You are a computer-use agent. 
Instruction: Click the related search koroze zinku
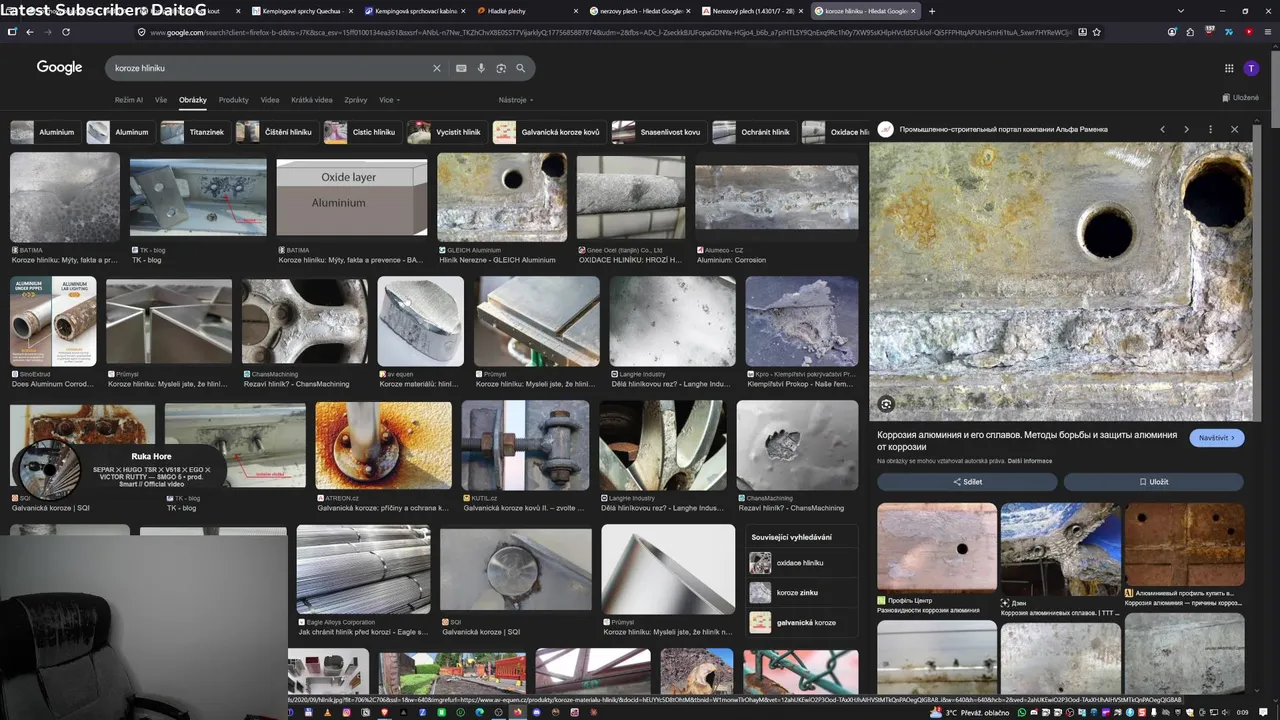tap(802, 593)
